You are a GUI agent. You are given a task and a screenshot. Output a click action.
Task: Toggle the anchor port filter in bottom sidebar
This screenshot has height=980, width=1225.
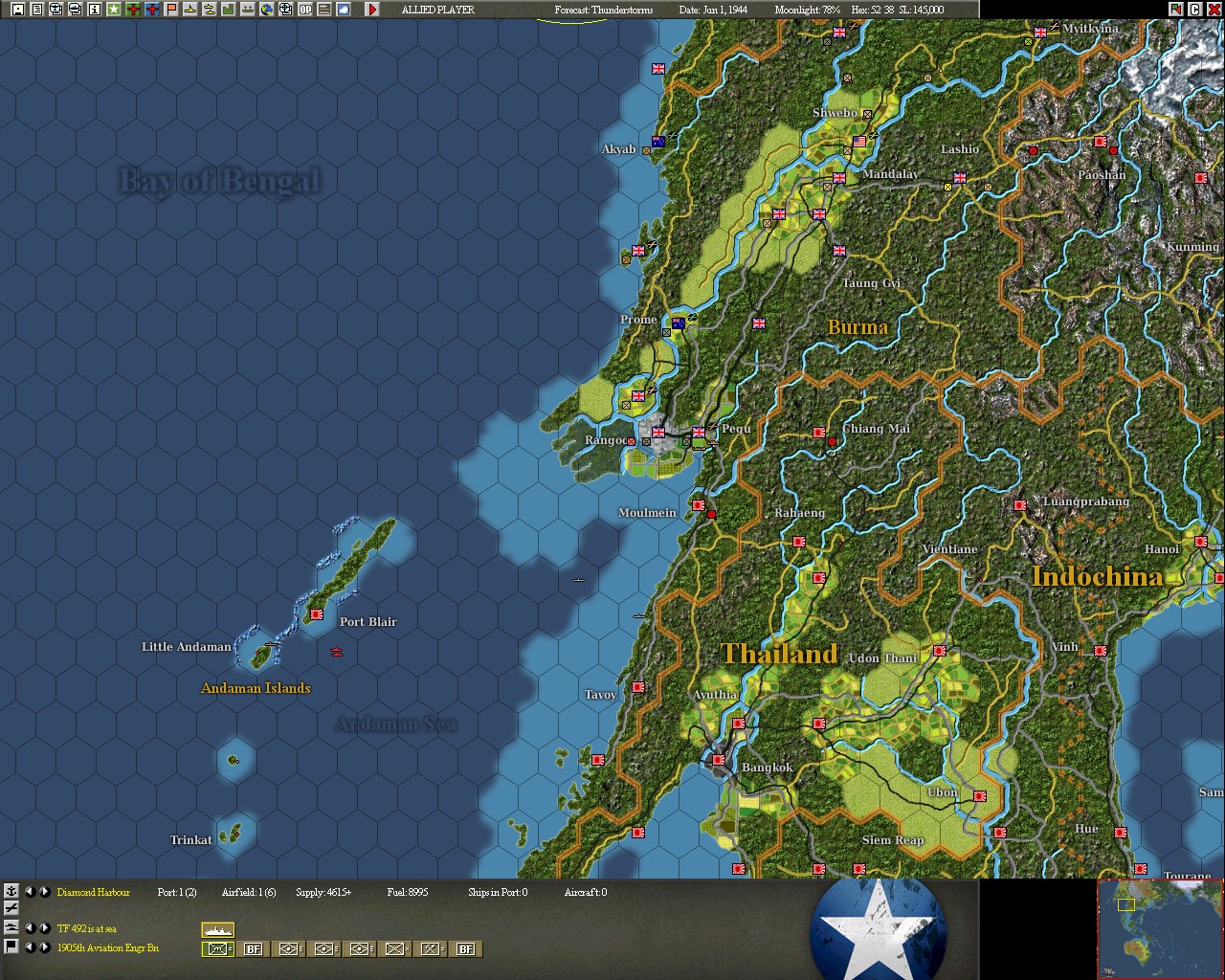coord(11,892)
